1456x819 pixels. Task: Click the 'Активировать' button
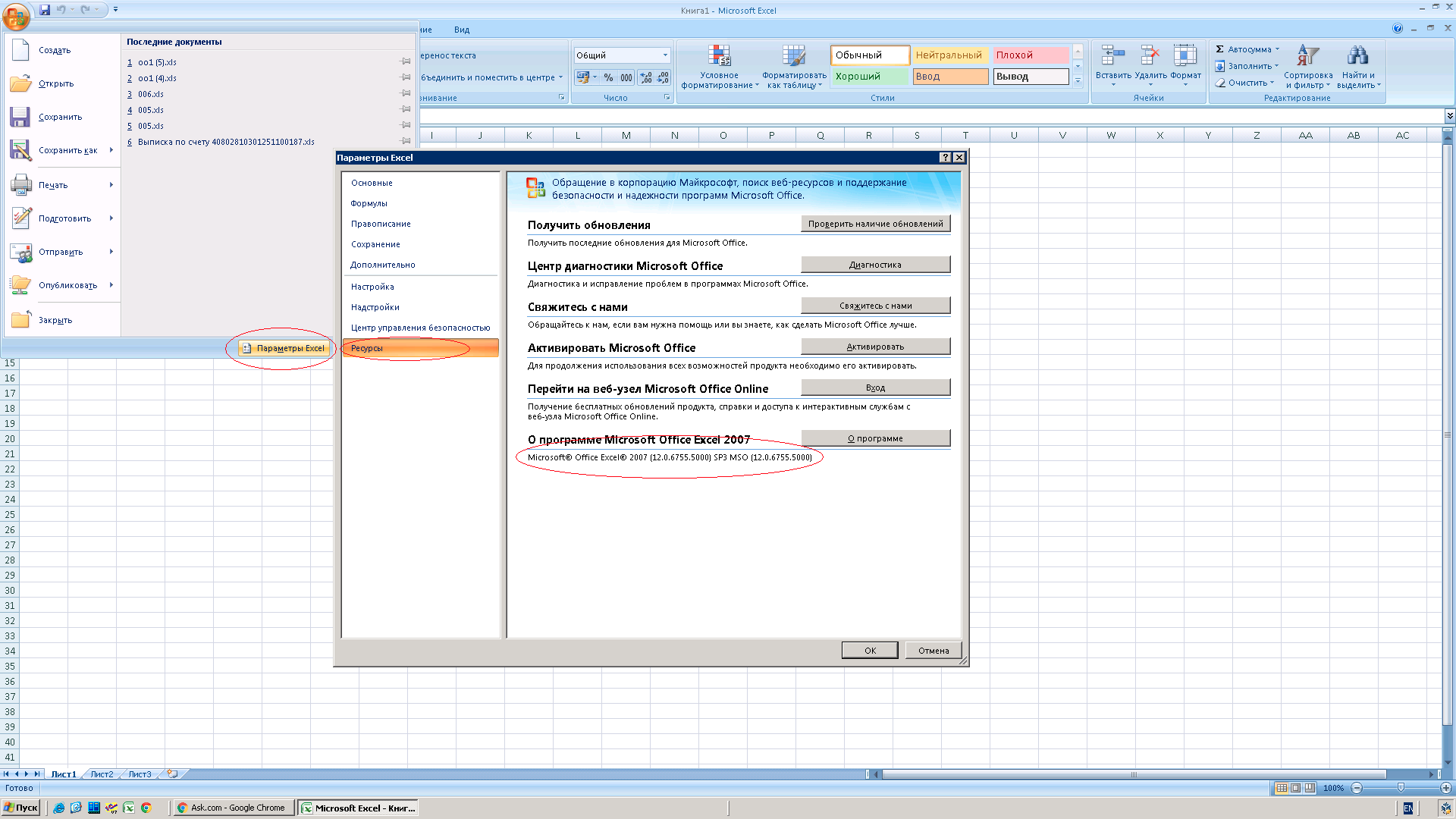pyautogui.click(x=875, y=347)
